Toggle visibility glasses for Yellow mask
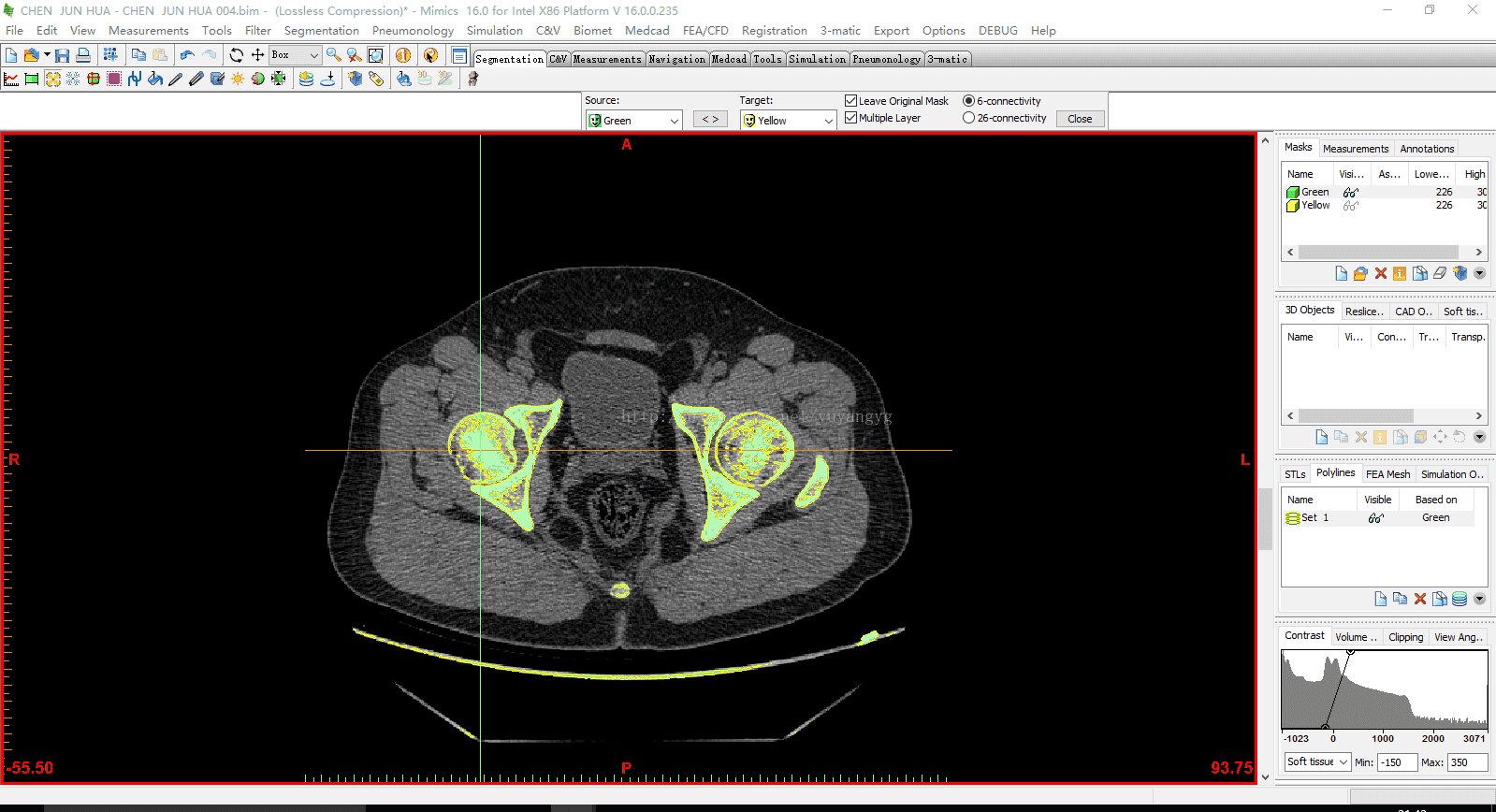1496x812 pixels. pyautogui.click(x=1350, y=206)
